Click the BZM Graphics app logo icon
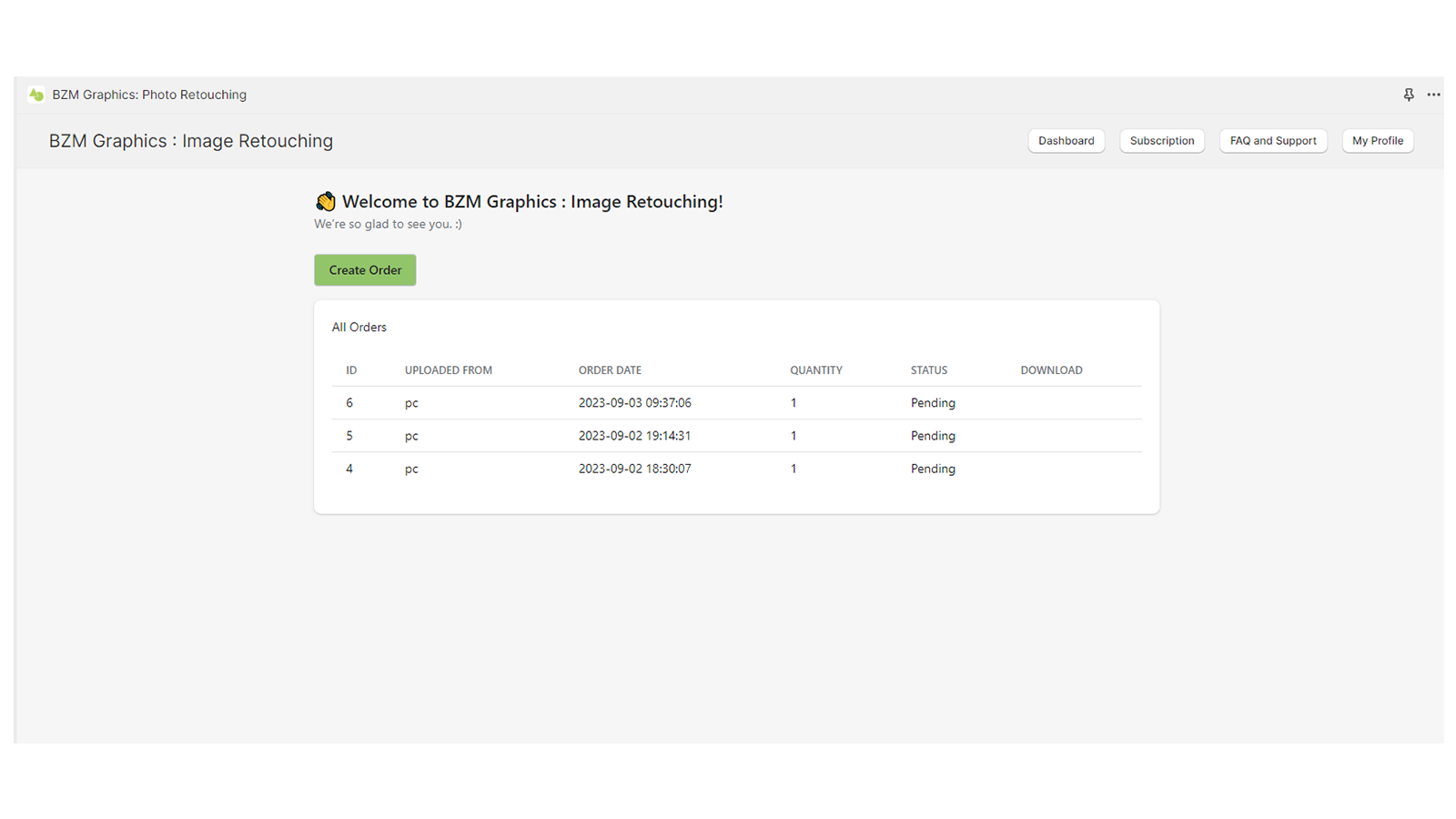 pos(36,95)
